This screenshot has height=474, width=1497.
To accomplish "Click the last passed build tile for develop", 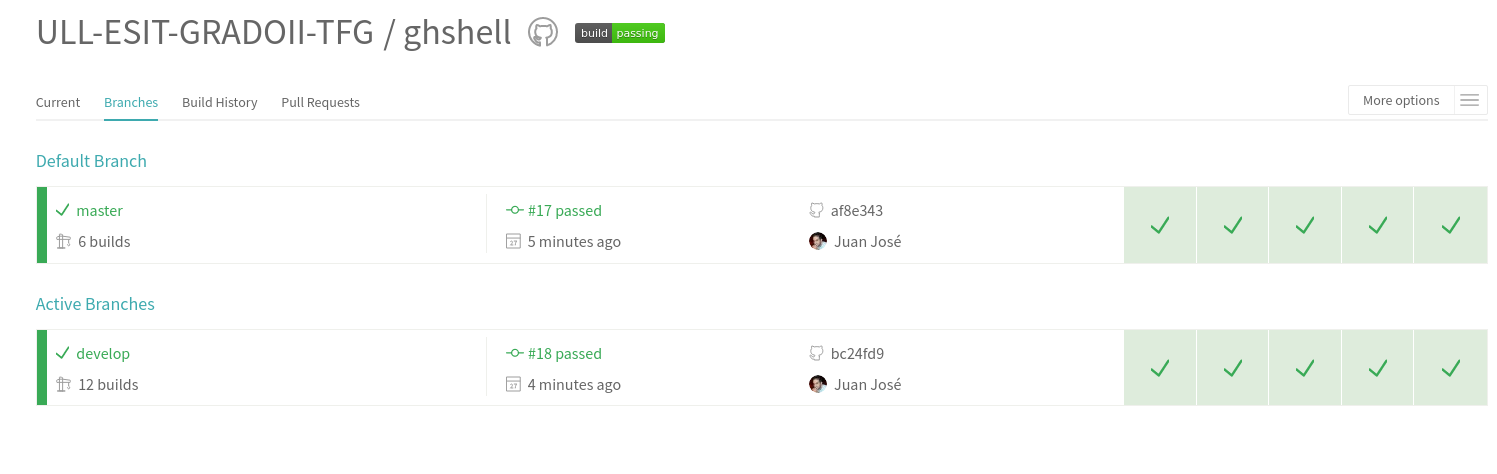I will [x=1450, y=368].
